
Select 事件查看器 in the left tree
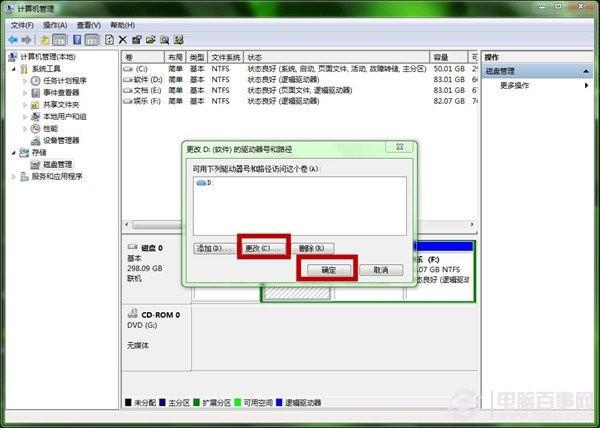[61, 93]
